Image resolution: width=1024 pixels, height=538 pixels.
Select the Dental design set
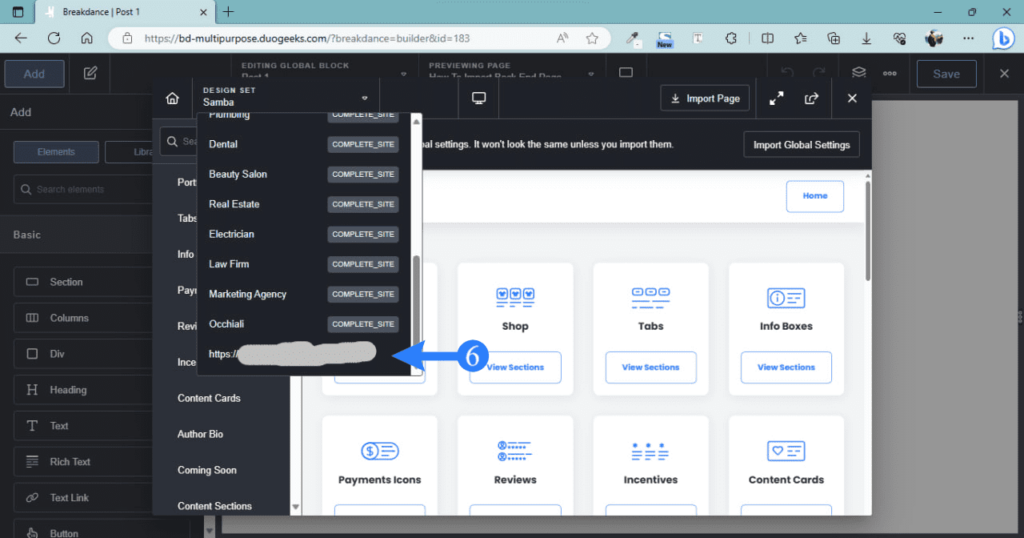click(x=304, y=144)
